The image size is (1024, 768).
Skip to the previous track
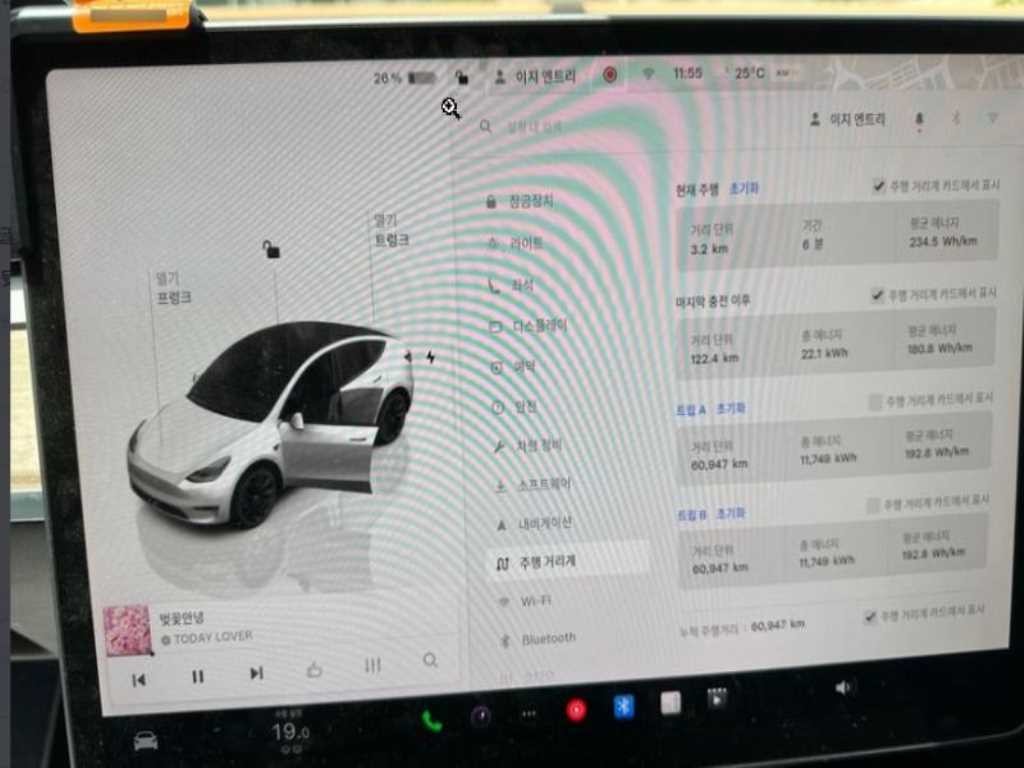pyautogui.click(x=138, y=680)
